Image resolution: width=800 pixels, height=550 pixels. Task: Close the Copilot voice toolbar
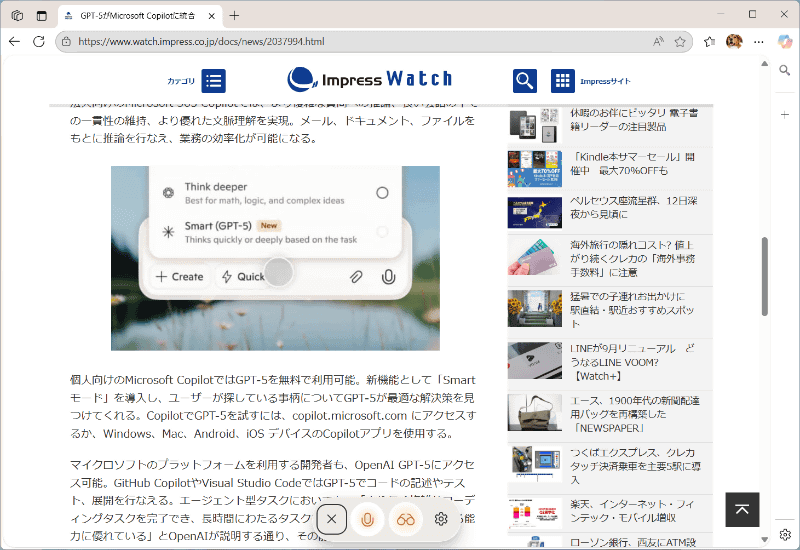click(332, 519)
